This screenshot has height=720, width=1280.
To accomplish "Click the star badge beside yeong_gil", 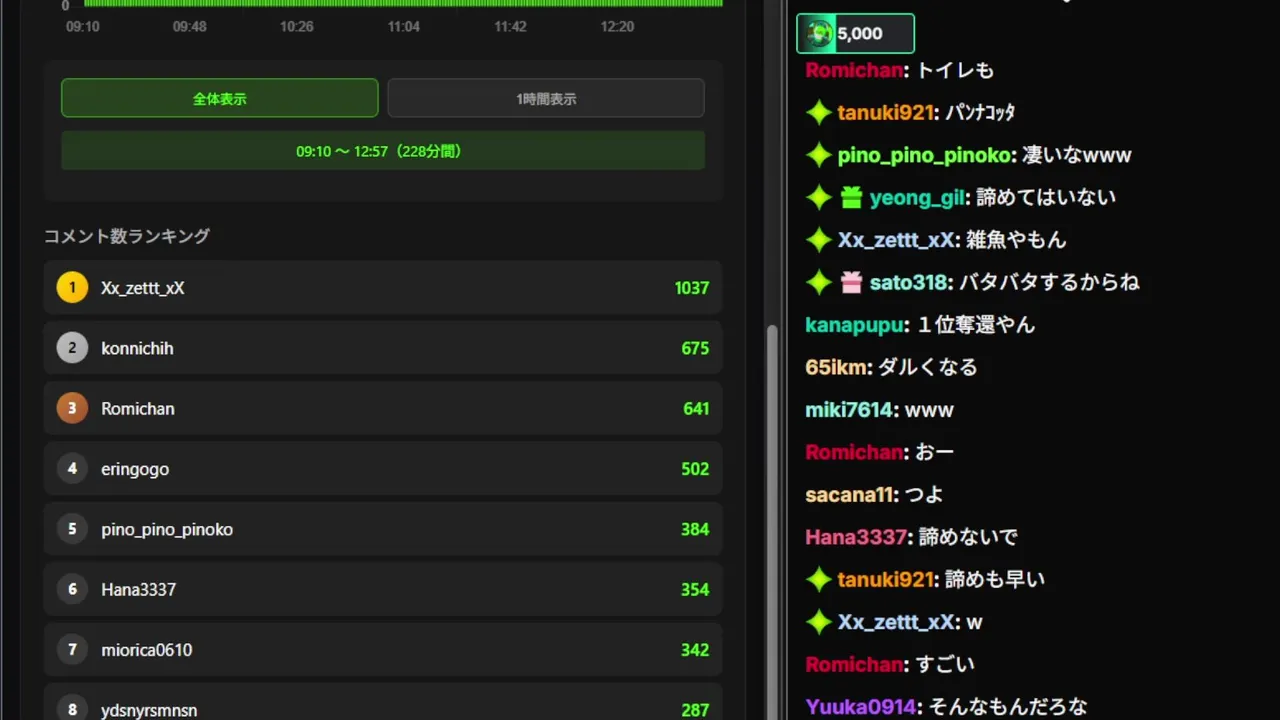I will click(x=819, y=198).
